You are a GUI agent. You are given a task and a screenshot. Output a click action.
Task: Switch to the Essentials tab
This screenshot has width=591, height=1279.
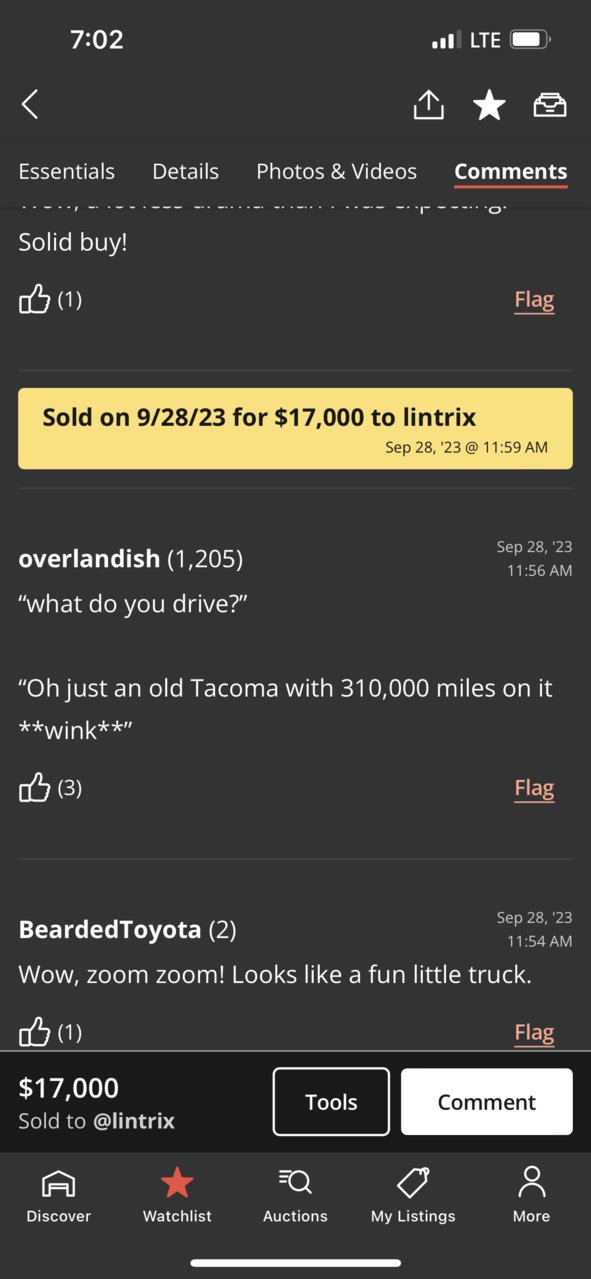[67, 171]
